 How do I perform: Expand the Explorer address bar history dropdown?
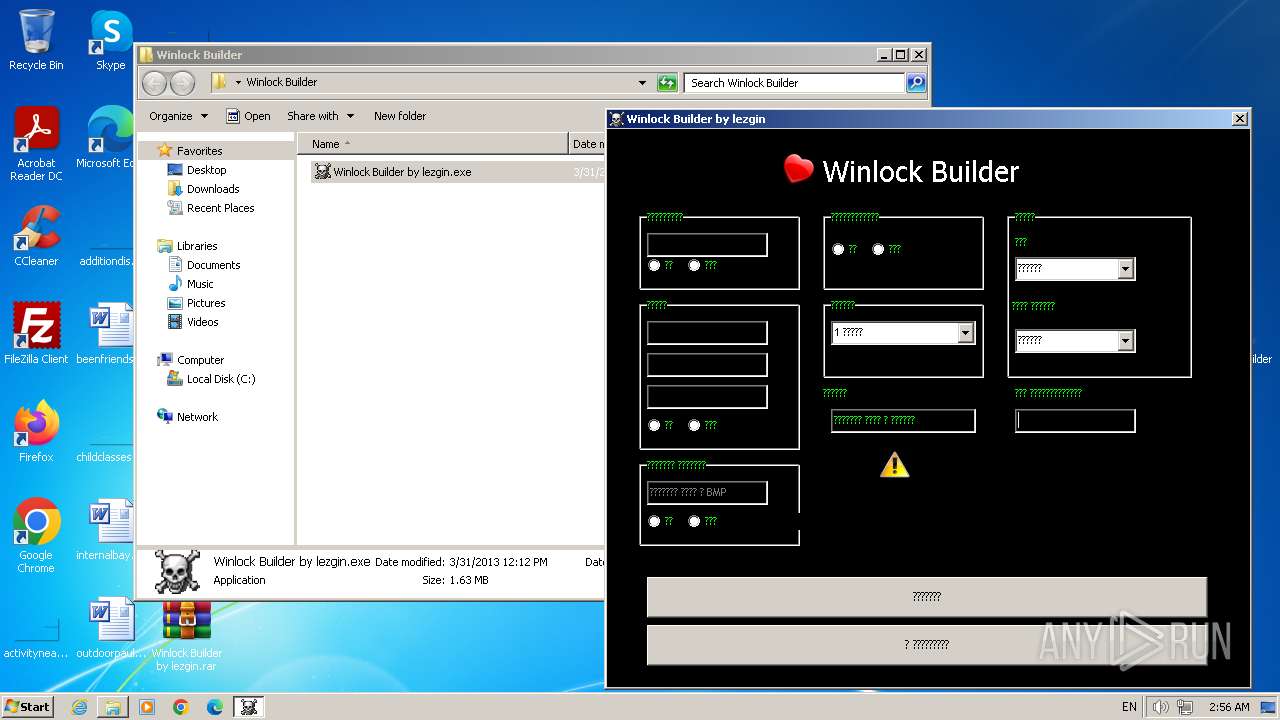click(642, 83)
